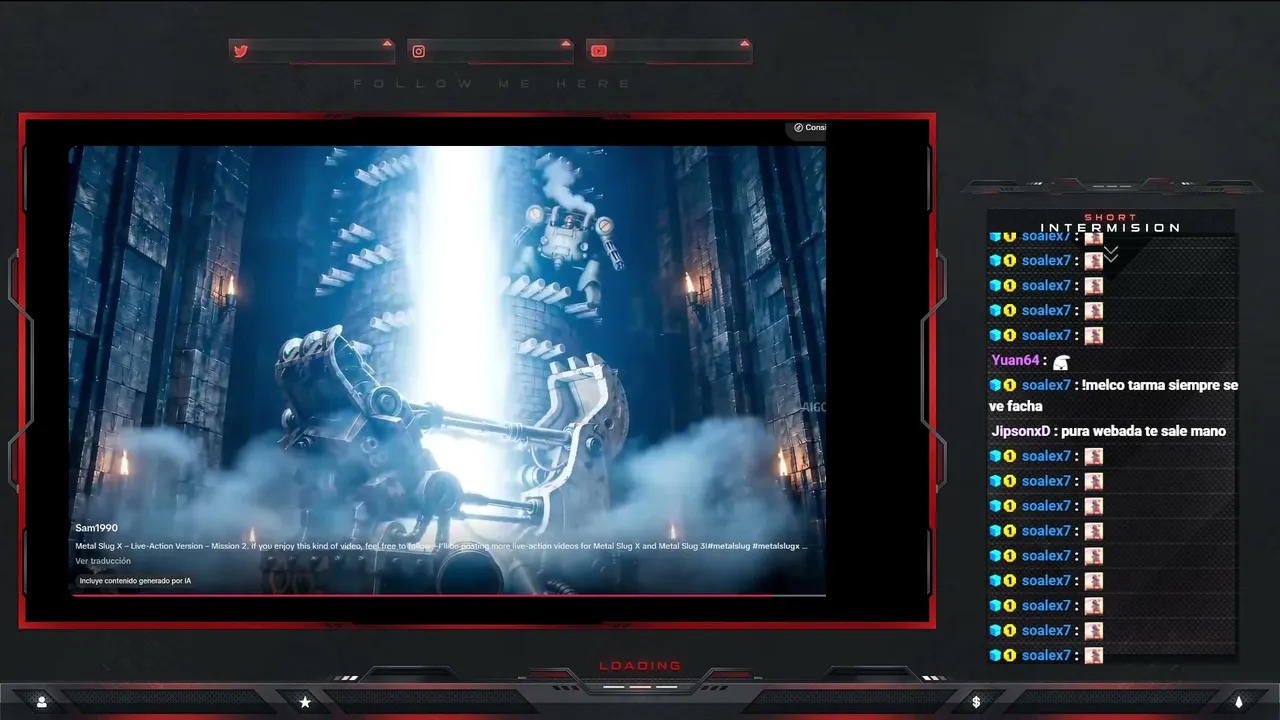Click the 'SHORT INTERMISION' chat header

(1111, 223)
